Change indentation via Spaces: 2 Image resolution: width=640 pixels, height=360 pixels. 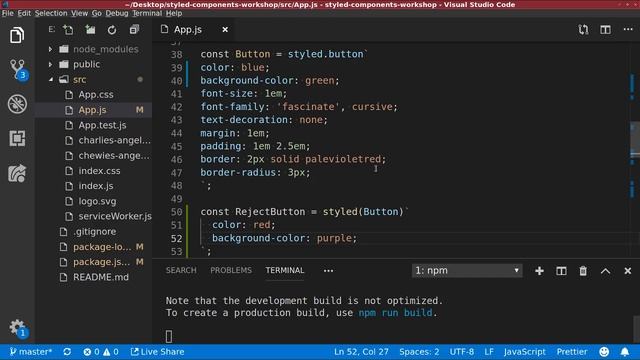(x=419, y=351)
